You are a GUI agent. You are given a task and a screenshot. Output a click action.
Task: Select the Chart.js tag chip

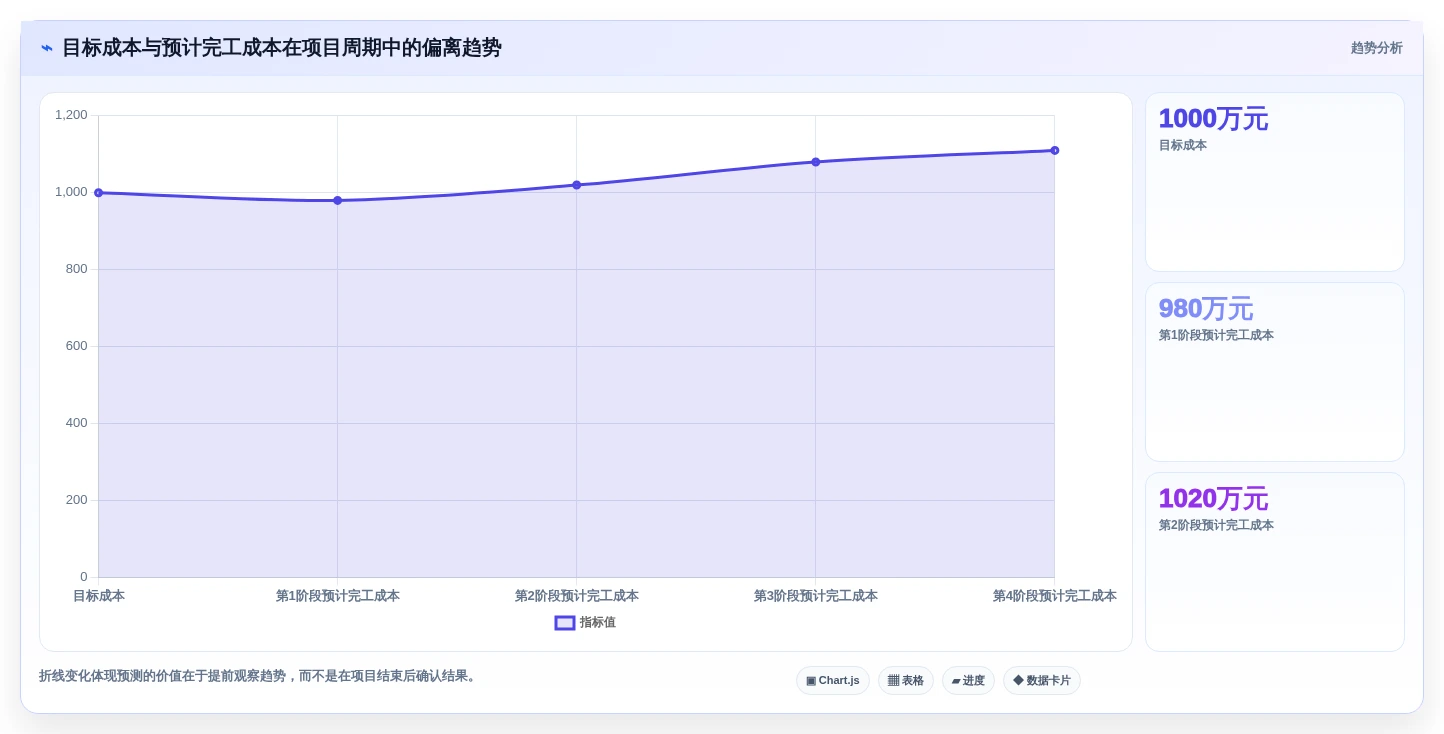pos(833,681)
